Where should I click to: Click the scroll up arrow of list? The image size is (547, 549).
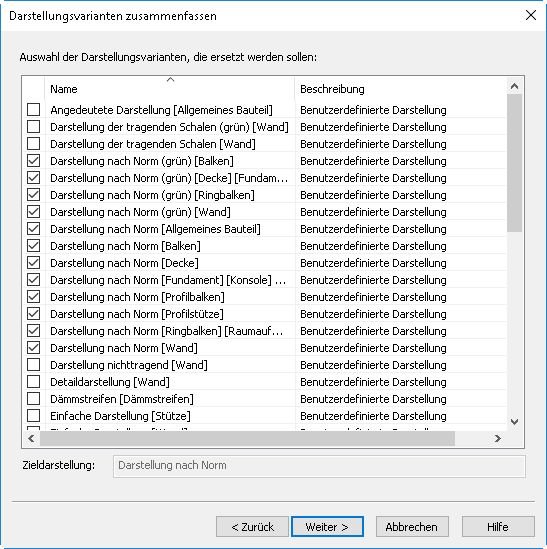(x=514, y=86)
